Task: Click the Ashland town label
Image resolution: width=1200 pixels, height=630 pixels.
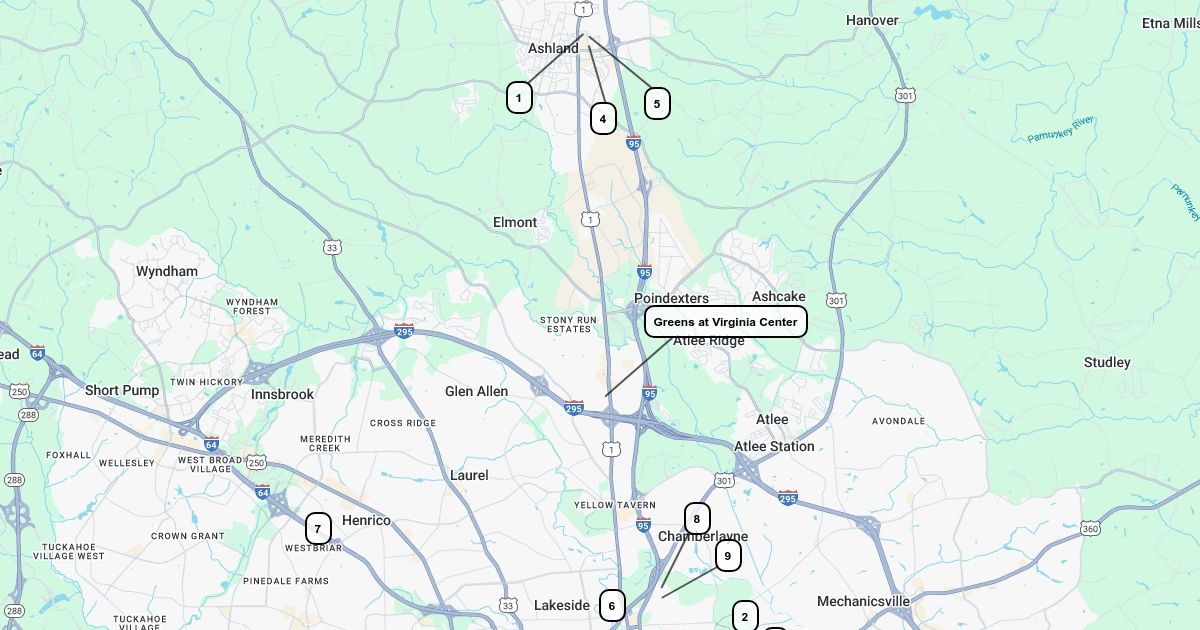Action: point(553,48)
